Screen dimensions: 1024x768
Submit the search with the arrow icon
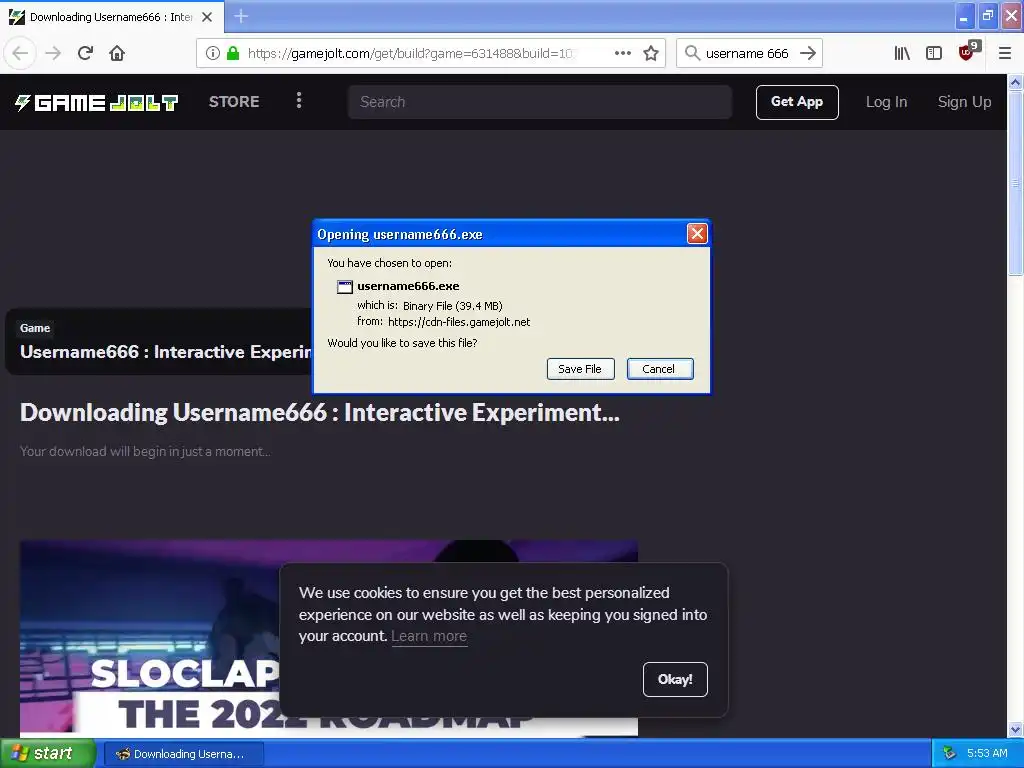(x=808, y=53)
